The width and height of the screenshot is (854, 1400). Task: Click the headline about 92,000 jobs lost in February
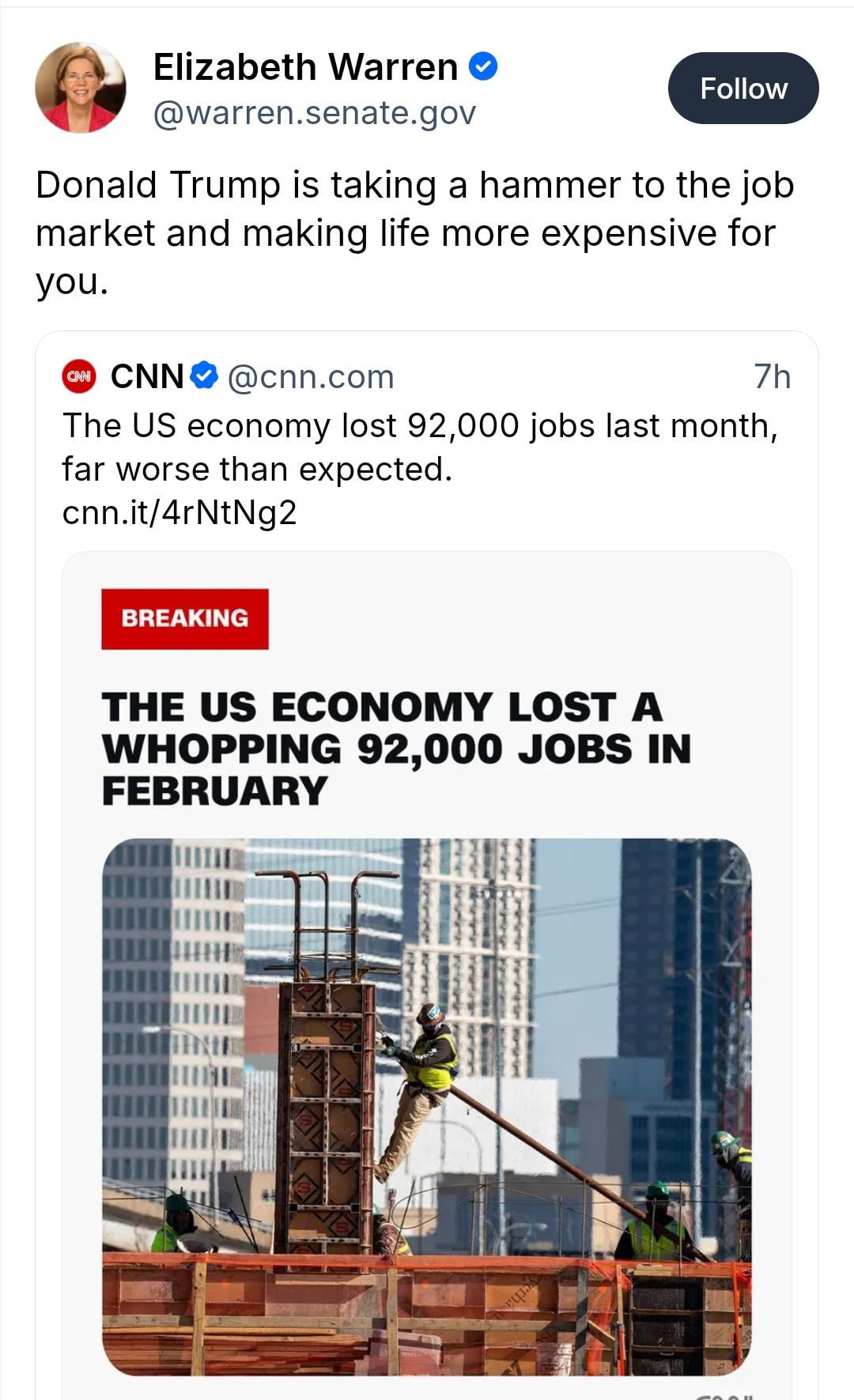[395, 748]
